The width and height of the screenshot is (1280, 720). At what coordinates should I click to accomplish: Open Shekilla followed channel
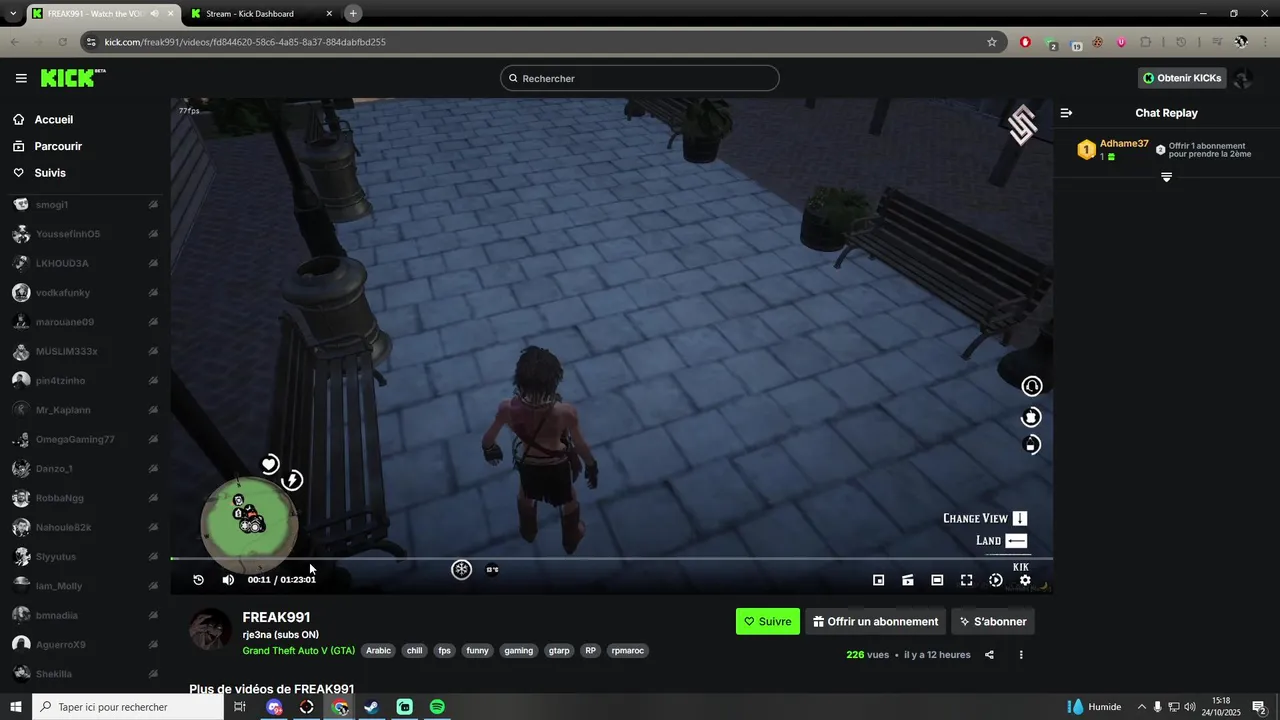point(85,674)
